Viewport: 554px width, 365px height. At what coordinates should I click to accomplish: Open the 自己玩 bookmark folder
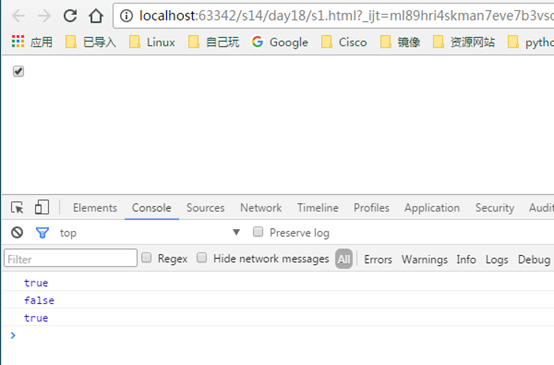coord(213,42)
